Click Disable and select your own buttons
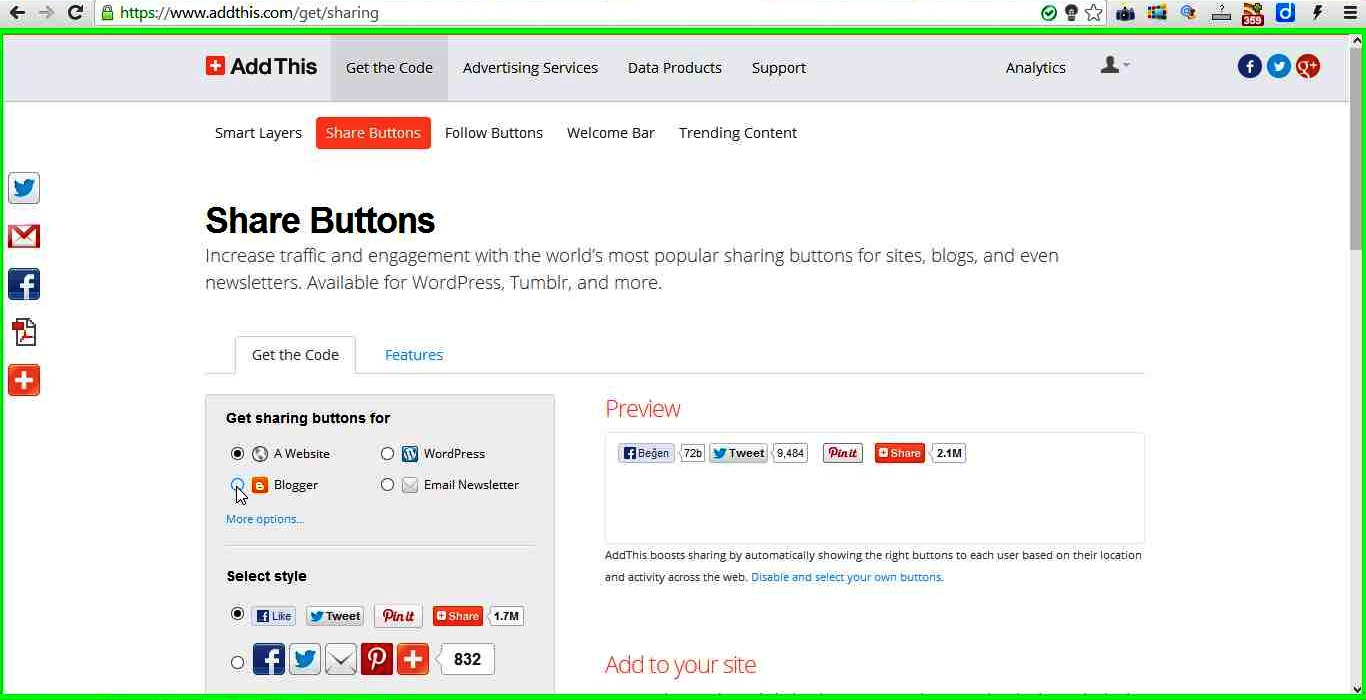The image size is (1366, 700). (847, 577)
